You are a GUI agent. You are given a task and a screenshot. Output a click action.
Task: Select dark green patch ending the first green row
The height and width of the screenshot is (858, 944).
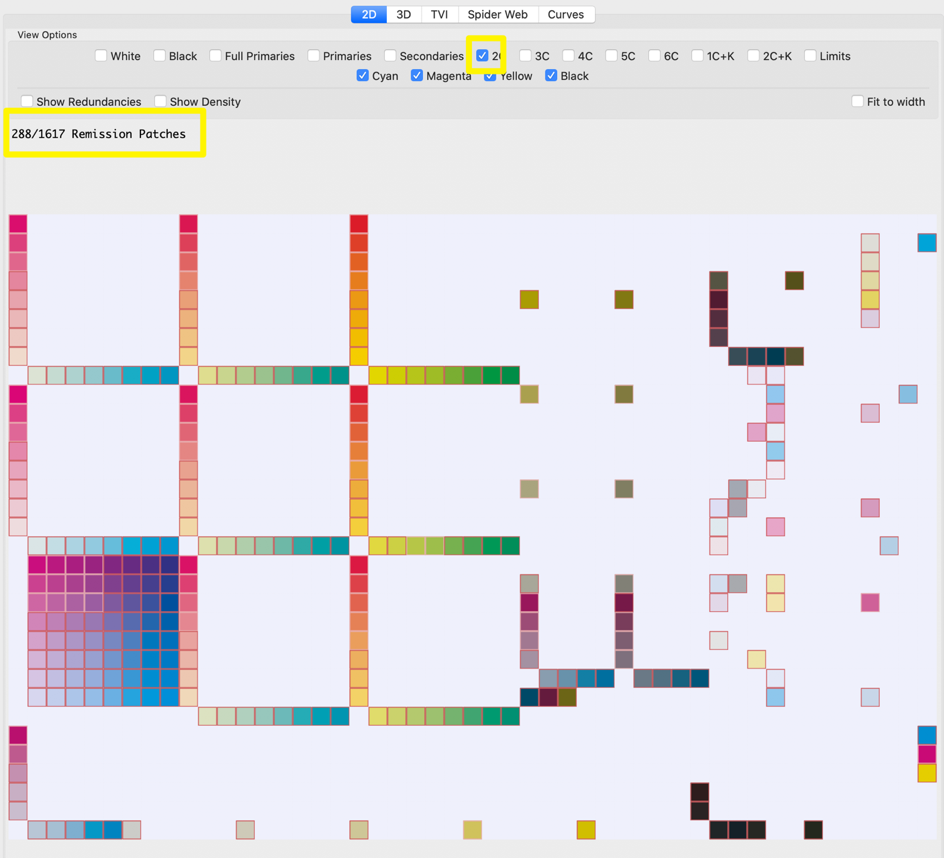pyautogui.click(x=511, y=375)
